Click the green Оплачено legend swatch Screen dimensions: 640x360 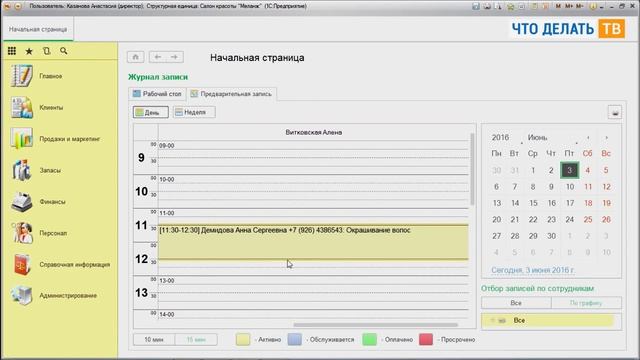(x=369, y=340)
